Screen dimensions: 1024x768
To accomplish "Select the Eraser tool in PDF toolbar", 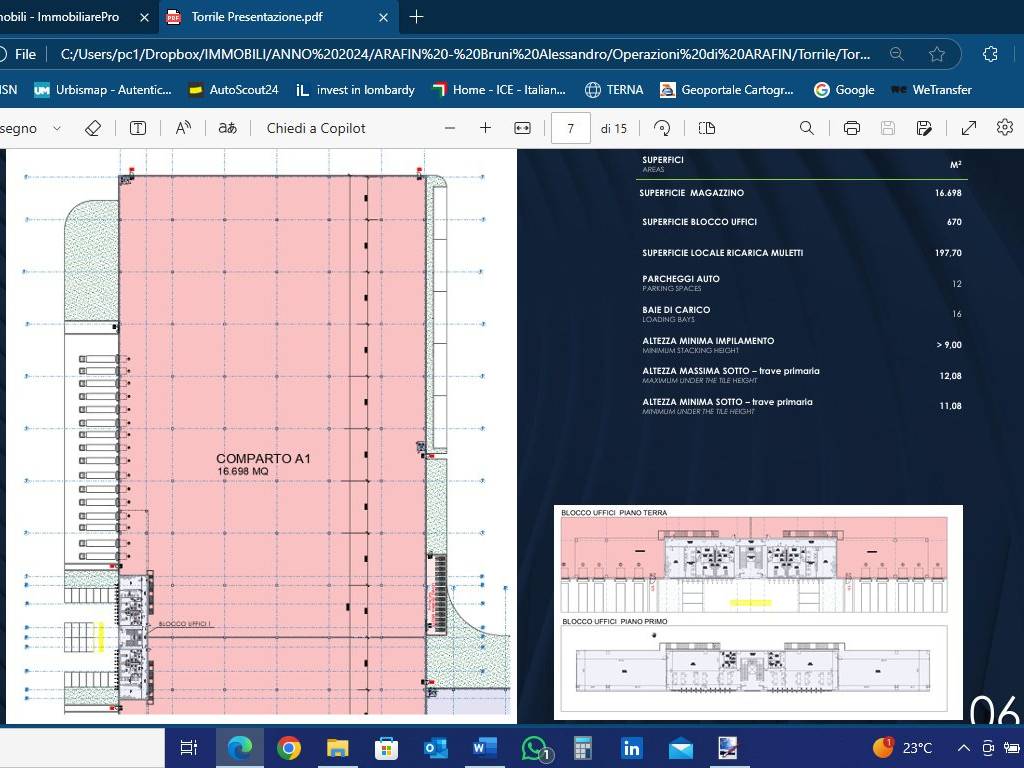I will click(93, 128).
